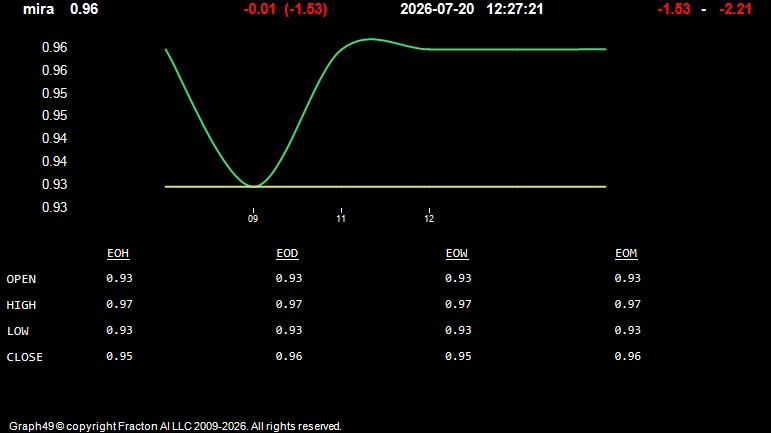The width and height of the screenshot is (771, 433).
Task: Click the OPEN row label
Action: click(21, 279)
